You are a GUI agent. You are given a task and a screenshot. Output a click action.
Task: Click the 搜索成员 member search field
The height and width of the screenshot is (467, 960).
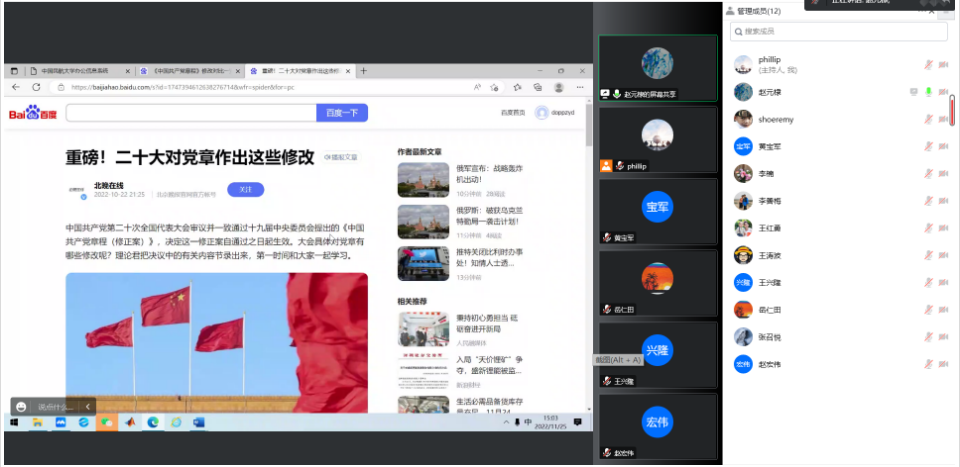[x=838, y=32]
